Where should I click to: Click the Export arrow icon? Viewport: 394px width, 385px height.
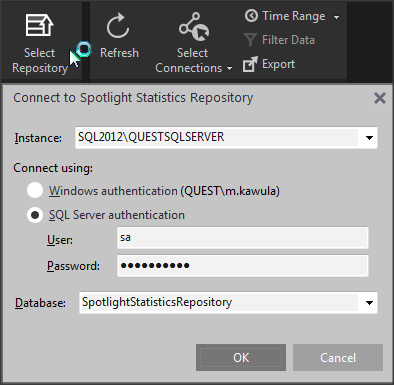click(250, 64)
